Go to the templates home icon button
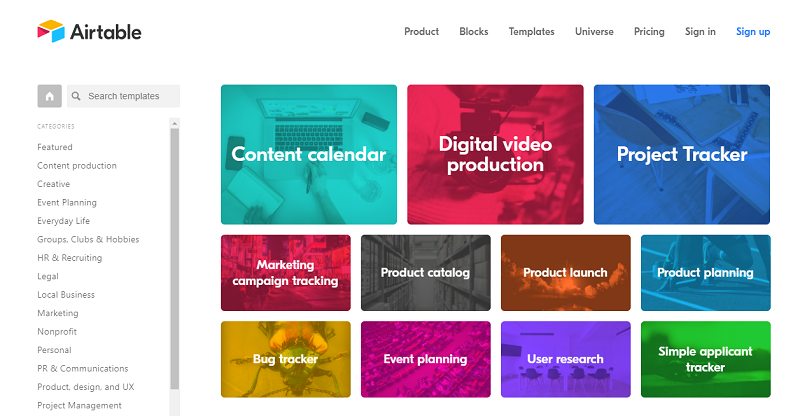 (x=49, y=96)
